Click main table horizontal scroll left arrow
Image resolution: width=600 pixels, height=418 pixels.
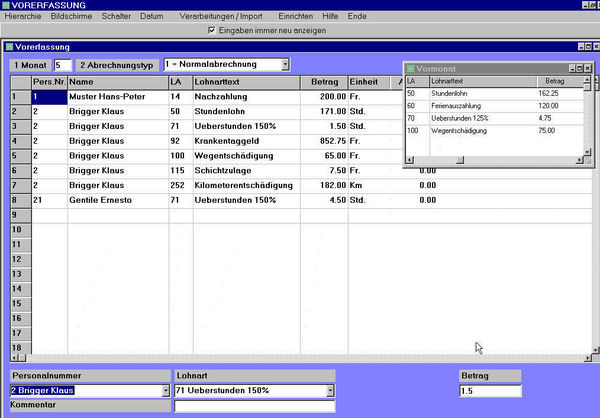pyautogui.click(x=15, y=358)
